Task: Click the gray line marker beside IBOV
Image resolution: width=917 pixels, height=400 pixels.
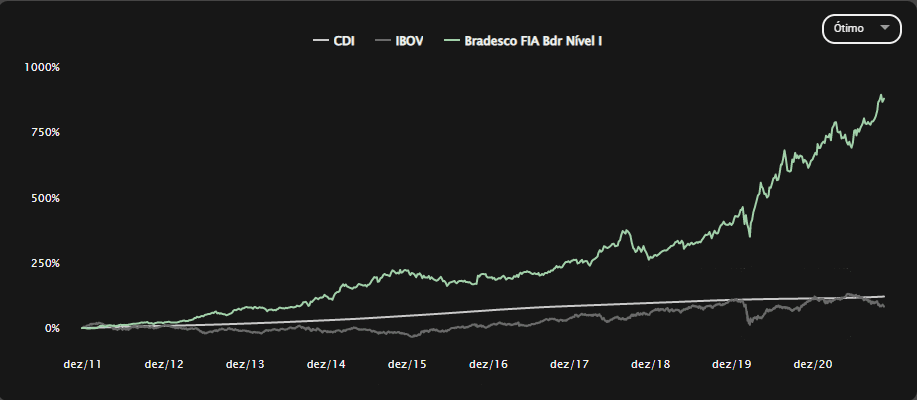Action: [380, 41]
